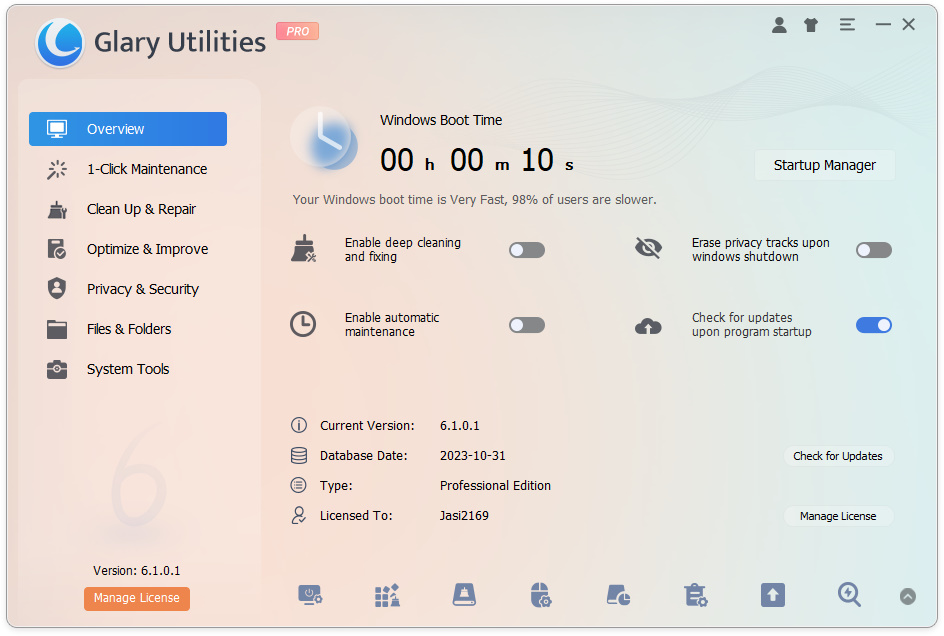Click the automatic maintenance clock icon
The height and width of the screenshot is (636, 944).
pyautogui.click(x=303, y=324)
